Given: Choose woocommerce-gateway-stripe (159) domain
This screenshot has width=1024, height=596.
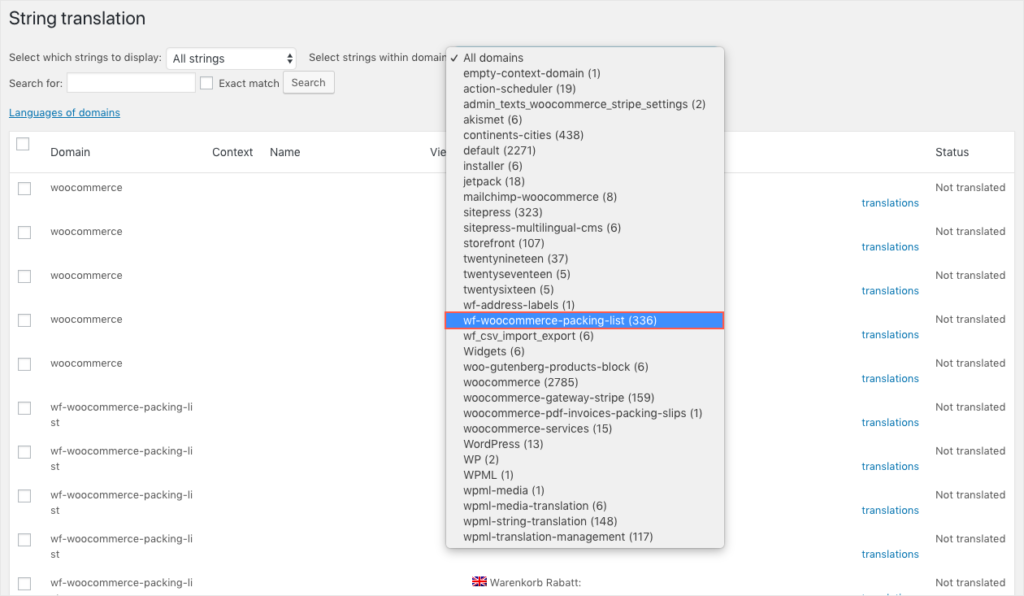Looking at the screenshot, I should tap(584, 398).
